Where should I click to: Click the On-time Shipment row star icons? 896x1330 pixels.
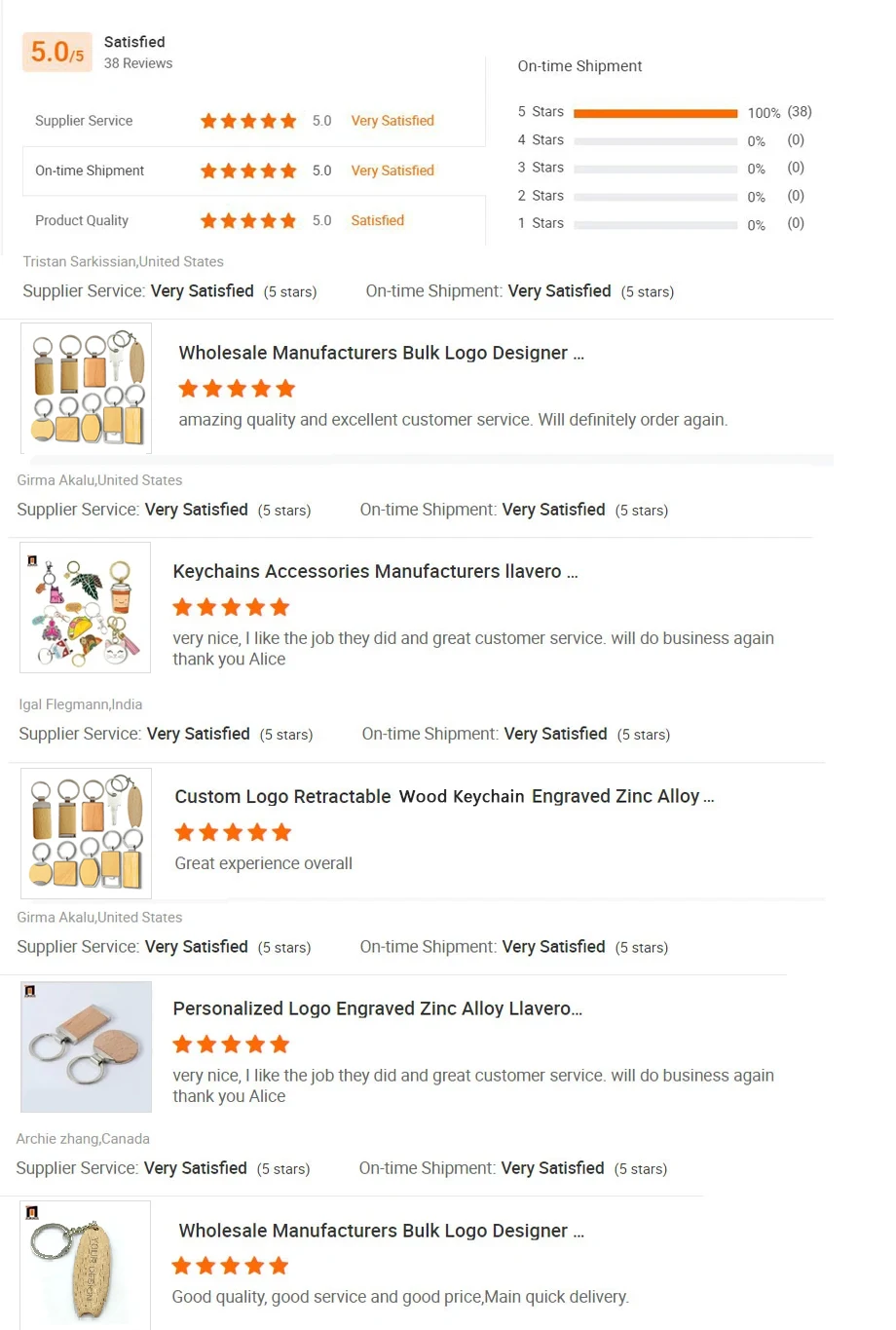tap(248, 171)
